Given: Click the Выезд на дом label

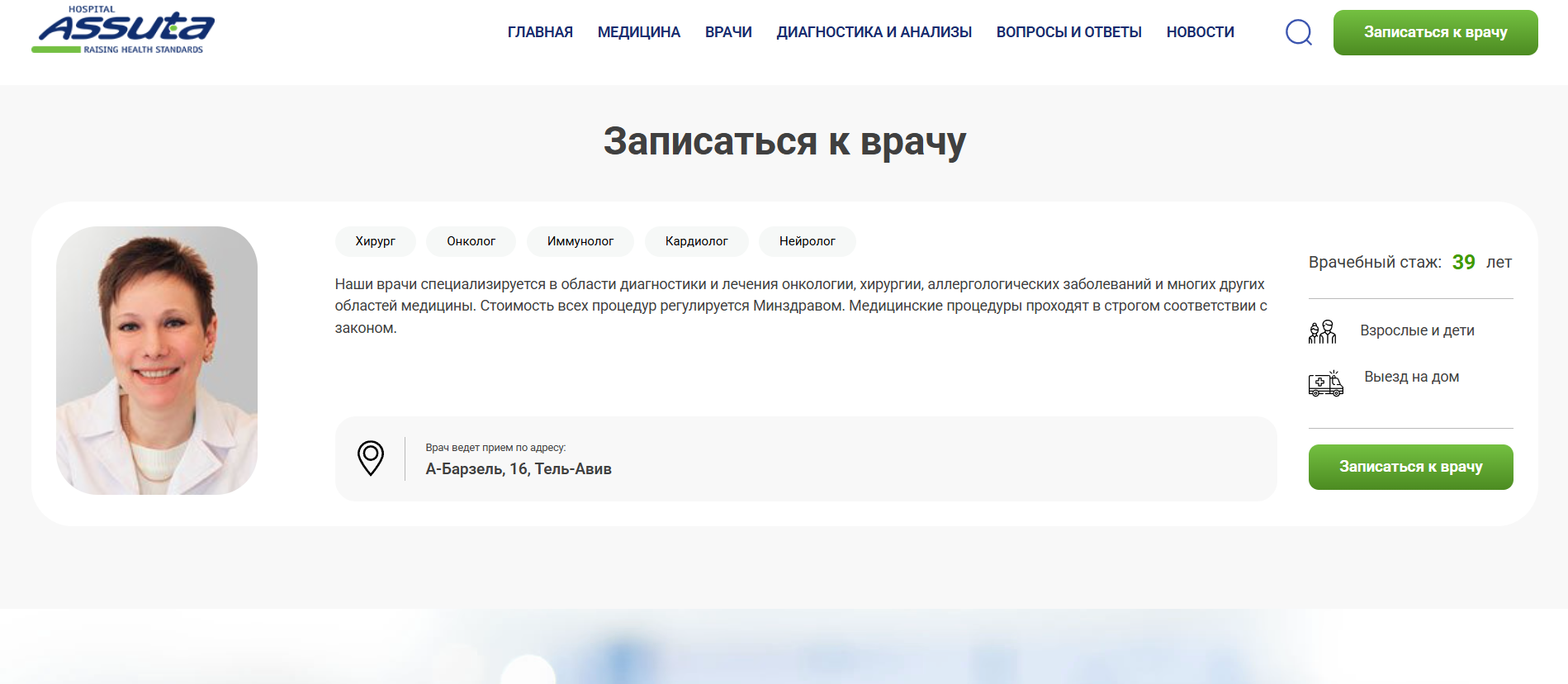Looking at the screenshot, I should pos(1412,377).
